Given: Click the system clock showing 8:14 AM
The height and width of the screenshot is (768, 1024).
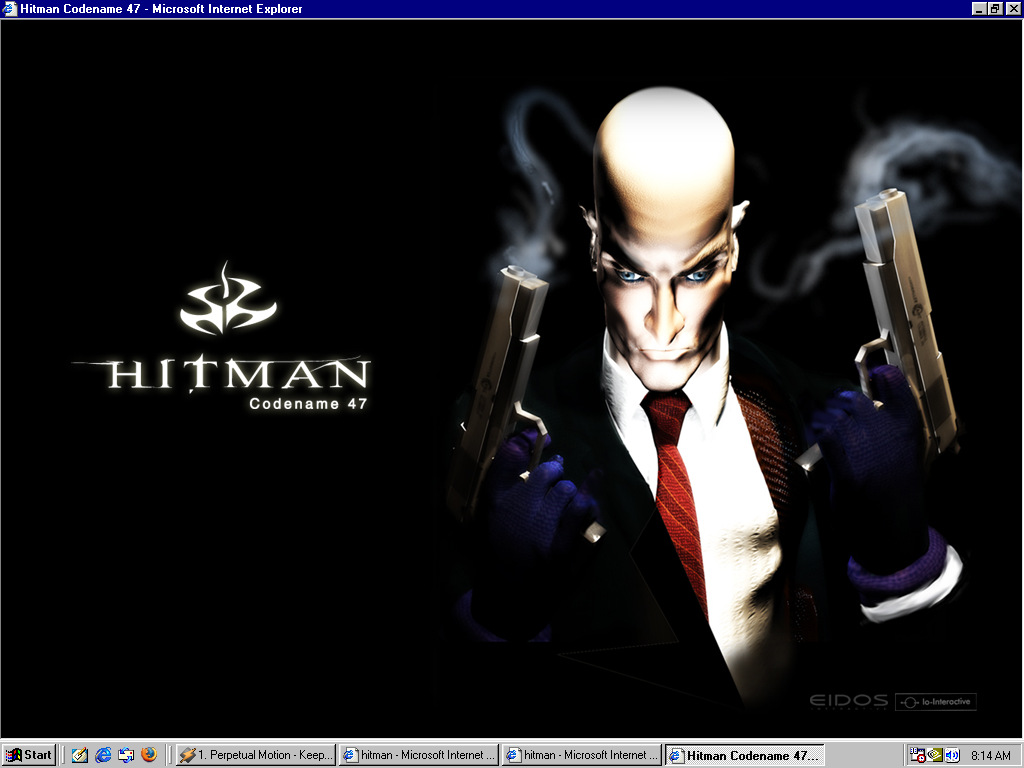Looking at the screenshot, I should 990,755.
